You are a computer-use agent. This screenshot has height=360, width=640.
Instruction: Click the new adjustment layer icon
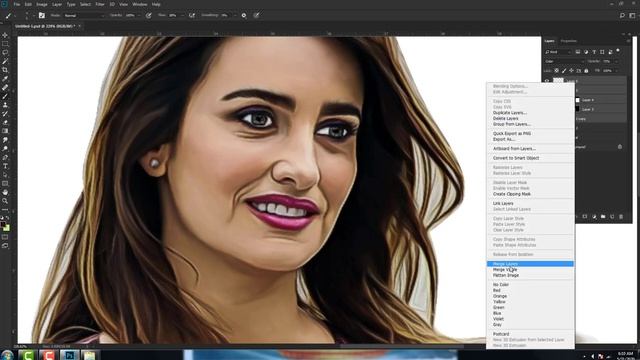pyautogui.click(x=594, y=217)
